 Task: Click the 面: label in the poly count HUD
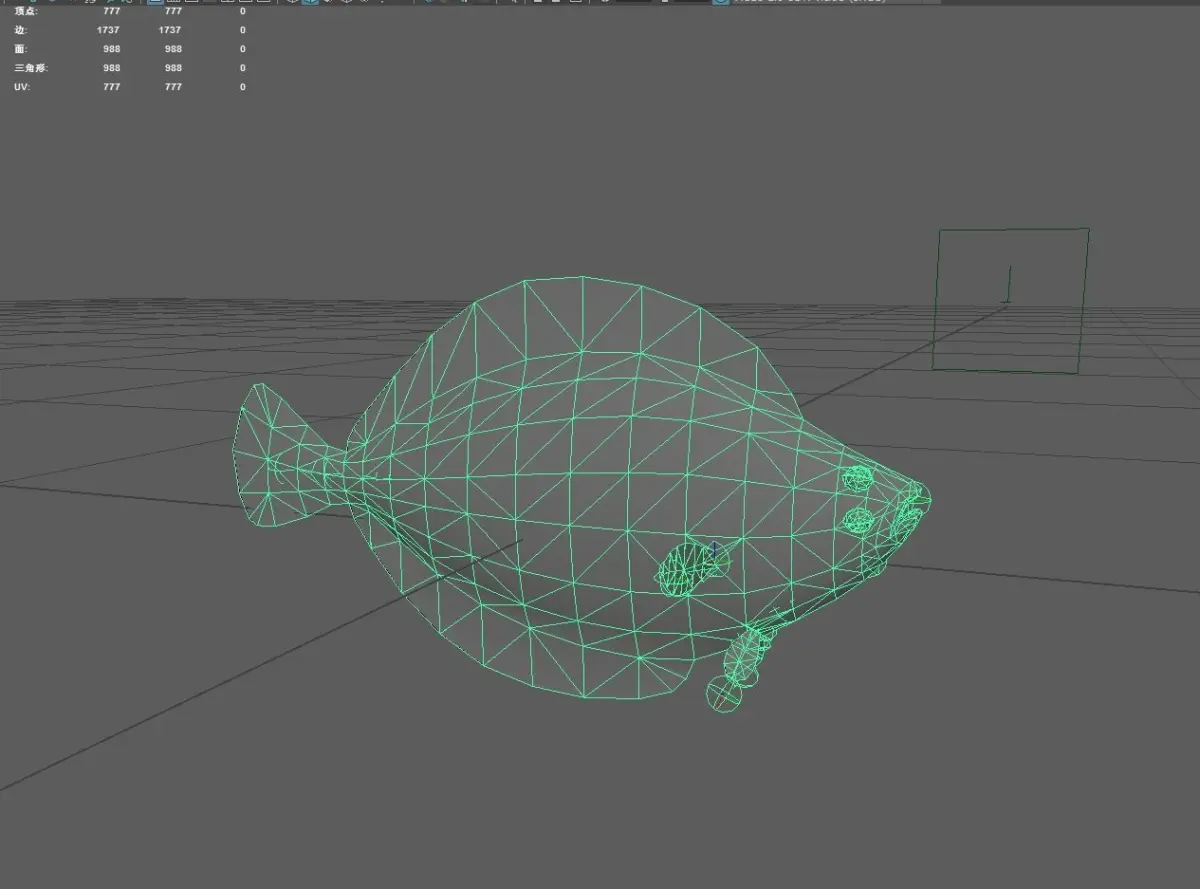[x=21, y=49]
